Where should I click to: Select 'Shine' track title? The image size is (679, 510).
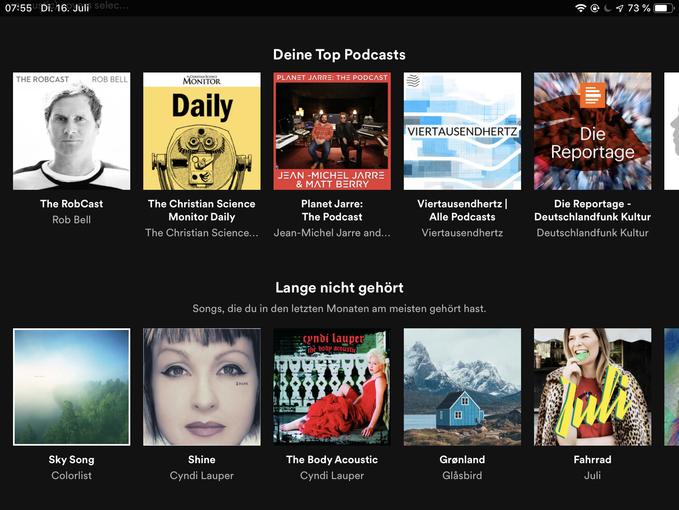[202, 460]
